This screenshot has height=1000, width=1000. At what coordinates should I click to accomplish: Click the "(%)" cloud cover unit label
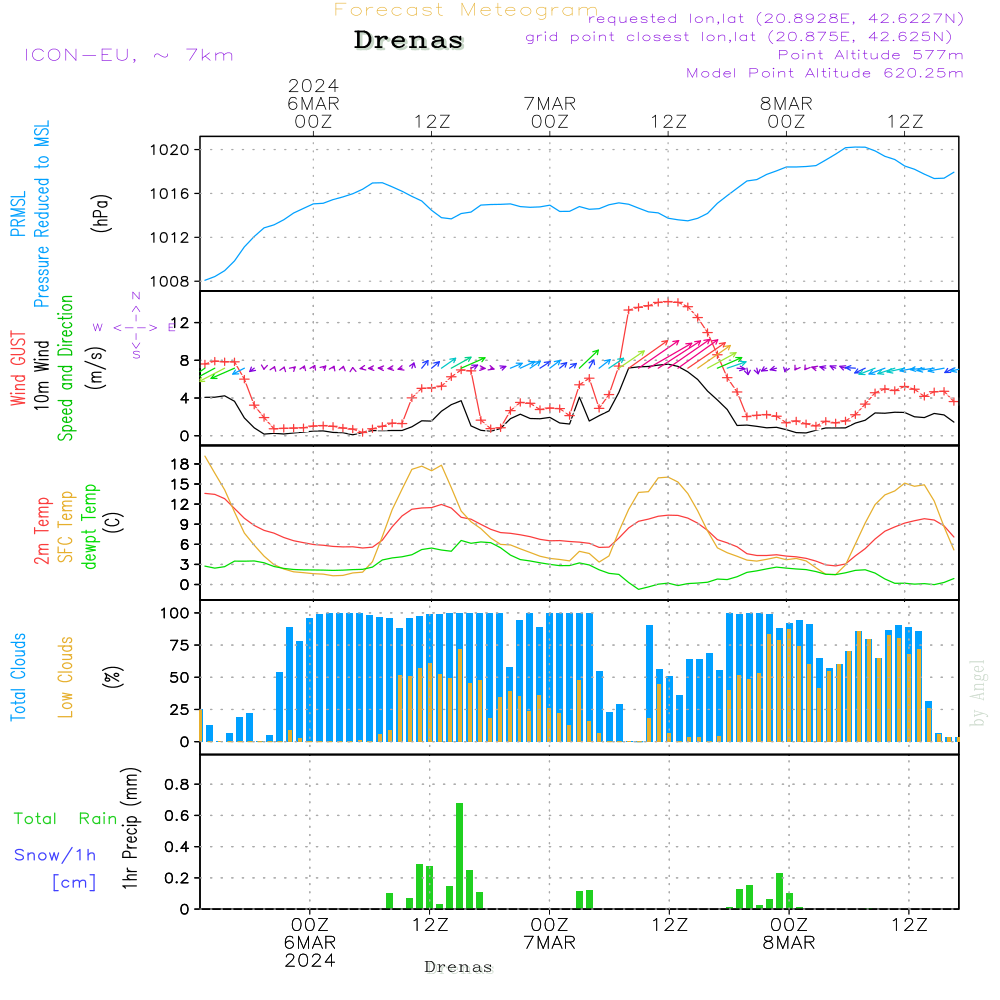(113, 677)
